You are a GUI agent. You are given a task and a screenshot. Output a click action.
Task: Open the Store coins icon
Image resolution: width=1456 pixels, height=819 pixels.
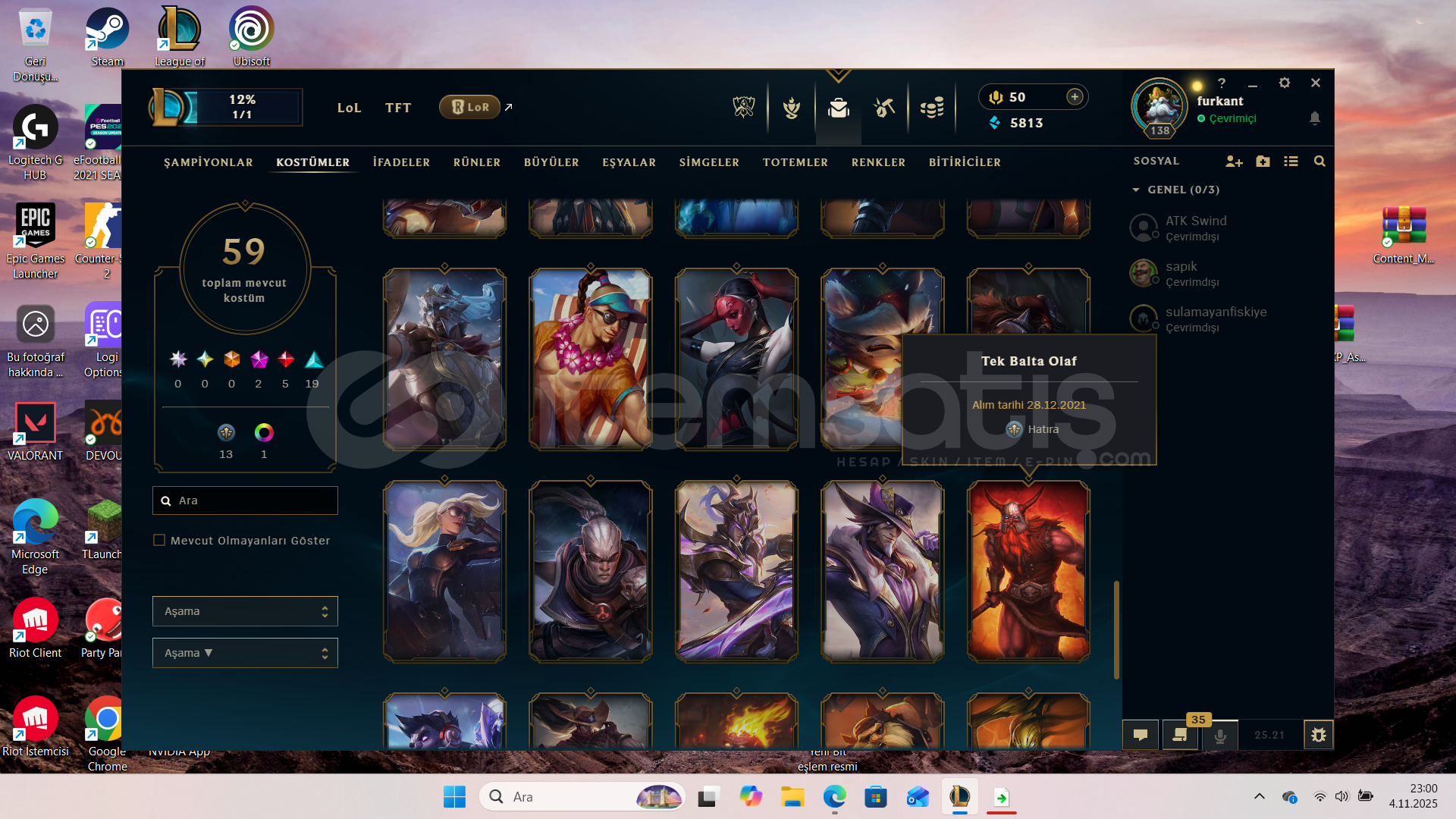pos(932,108)
